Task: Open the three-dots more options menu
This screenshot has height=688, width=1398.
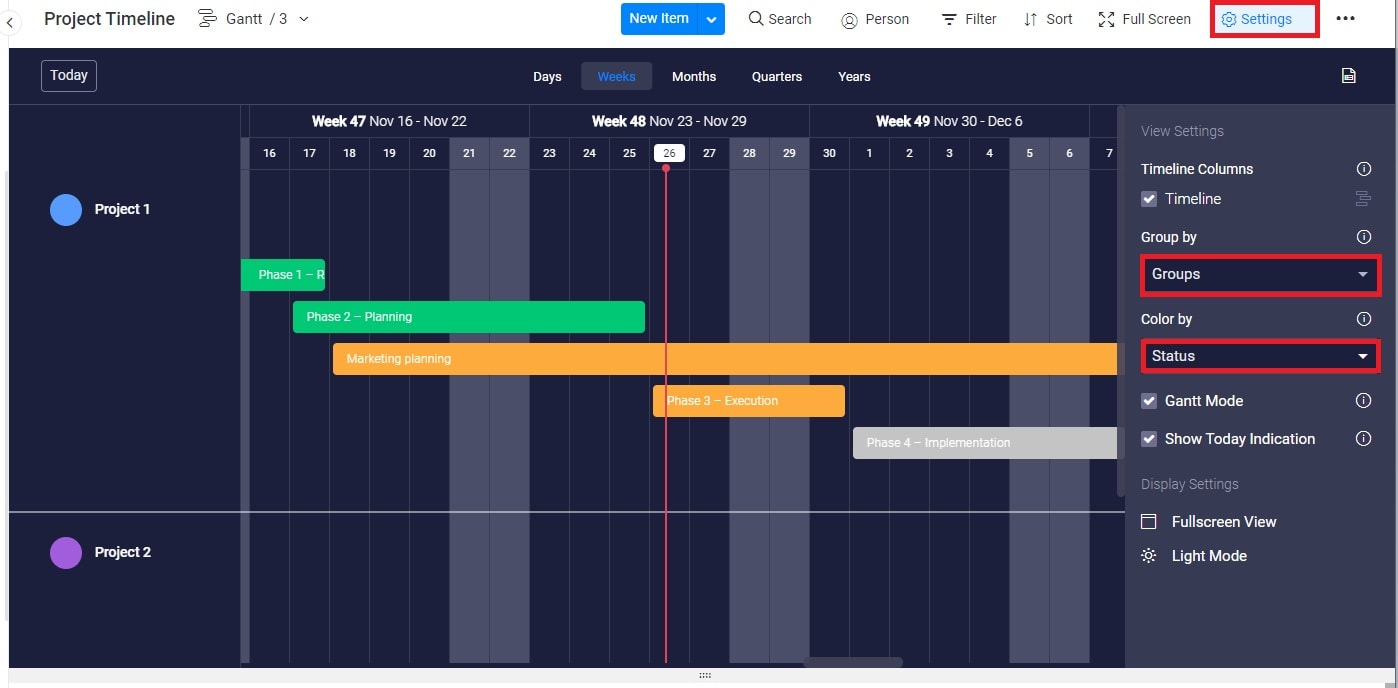Action: click(x=1345, y=19)
